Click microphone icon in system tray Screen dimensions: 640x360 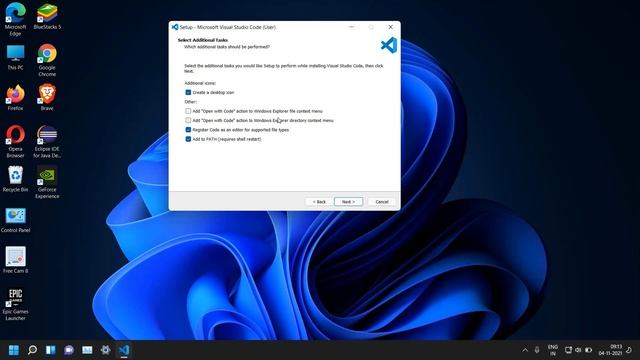point(537,350)
